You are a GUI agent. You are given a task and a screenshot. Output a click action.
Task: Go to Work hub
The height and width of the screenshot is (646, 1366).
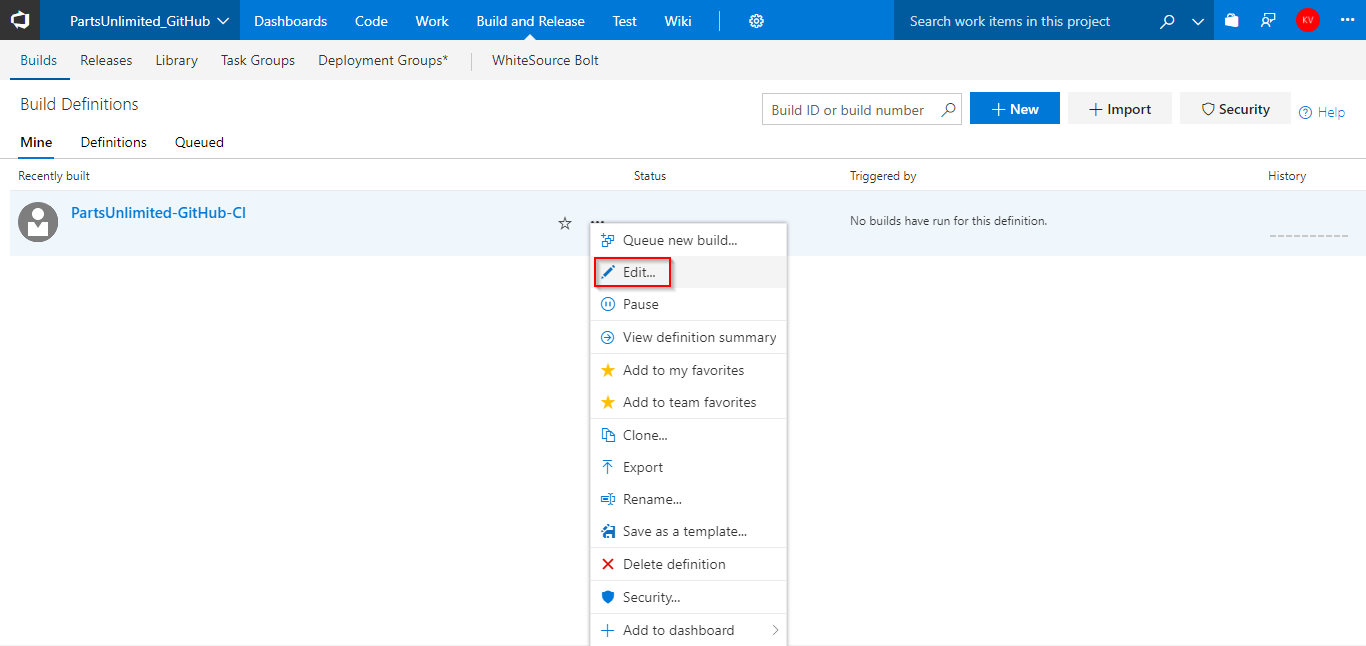432,21
